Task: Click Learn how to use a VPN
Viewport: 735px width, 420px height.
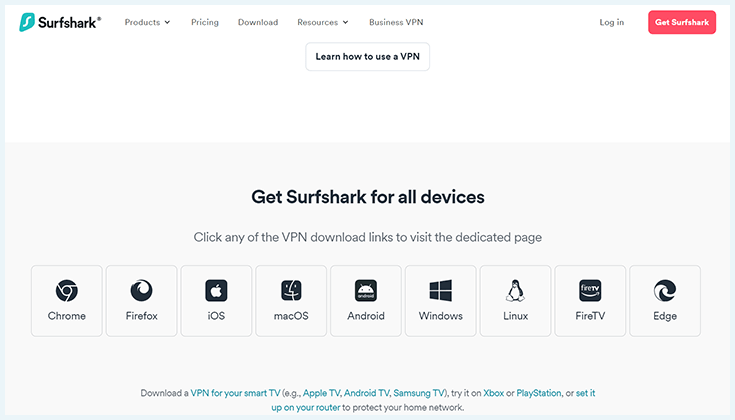Action: pyautogui.click(x=368, y=57)
